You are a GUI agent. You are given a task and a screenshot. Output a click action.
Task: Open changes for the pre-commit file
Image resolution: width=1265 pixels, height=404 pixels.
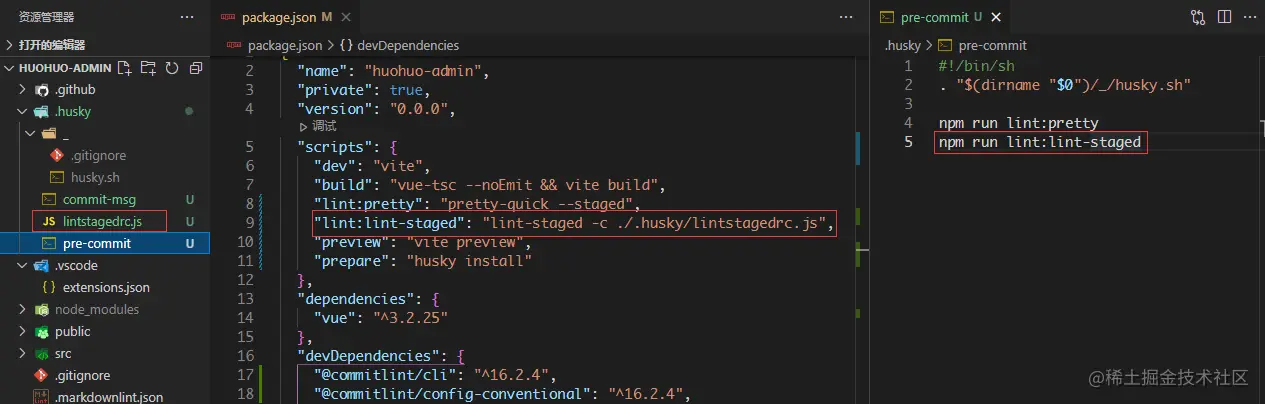pyautogui.click(x=1198, y=17)
